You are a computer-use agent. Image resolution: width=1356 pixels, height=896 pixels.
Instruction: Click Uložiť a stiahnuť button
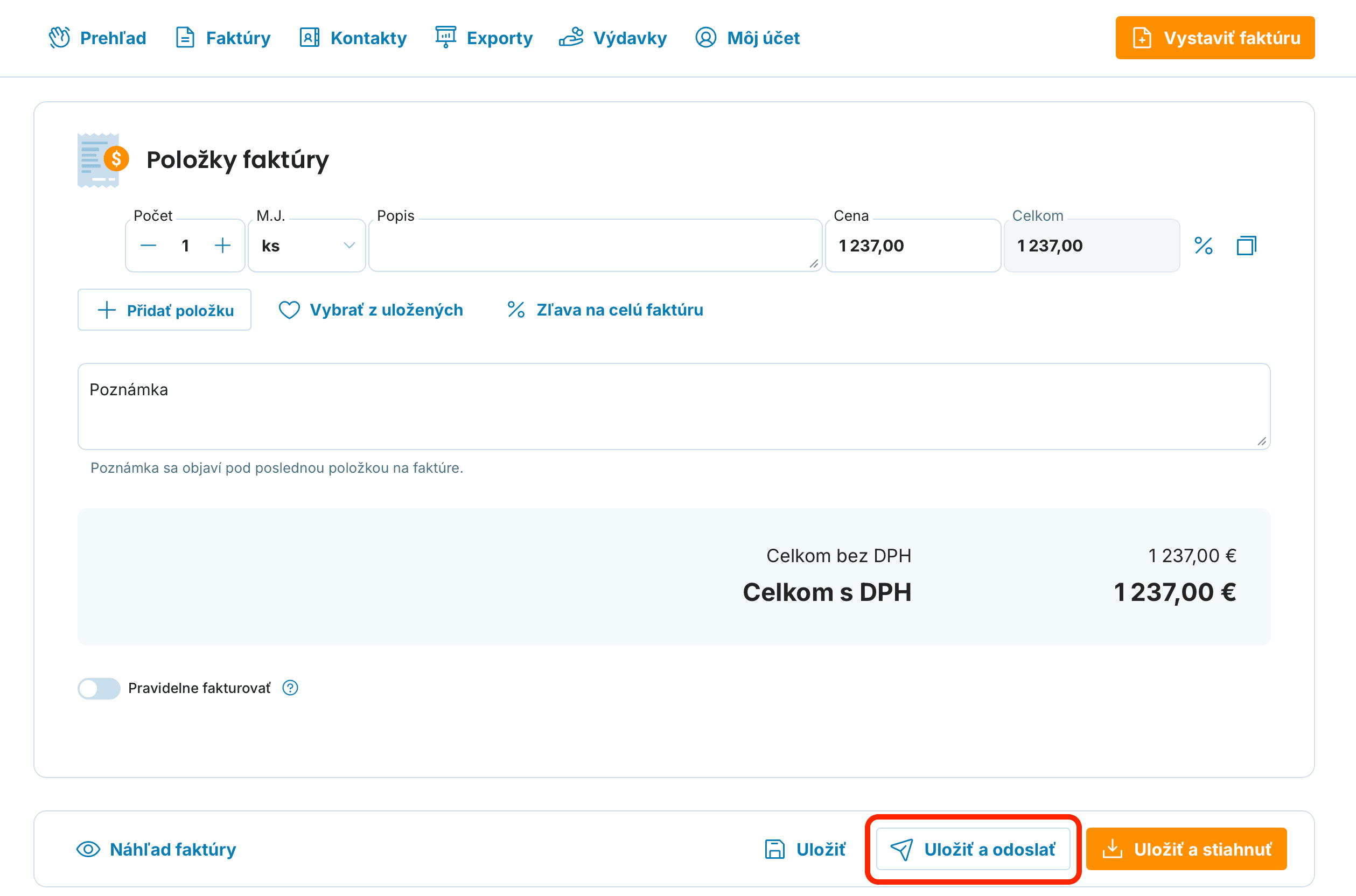[x=1186, y=849]
